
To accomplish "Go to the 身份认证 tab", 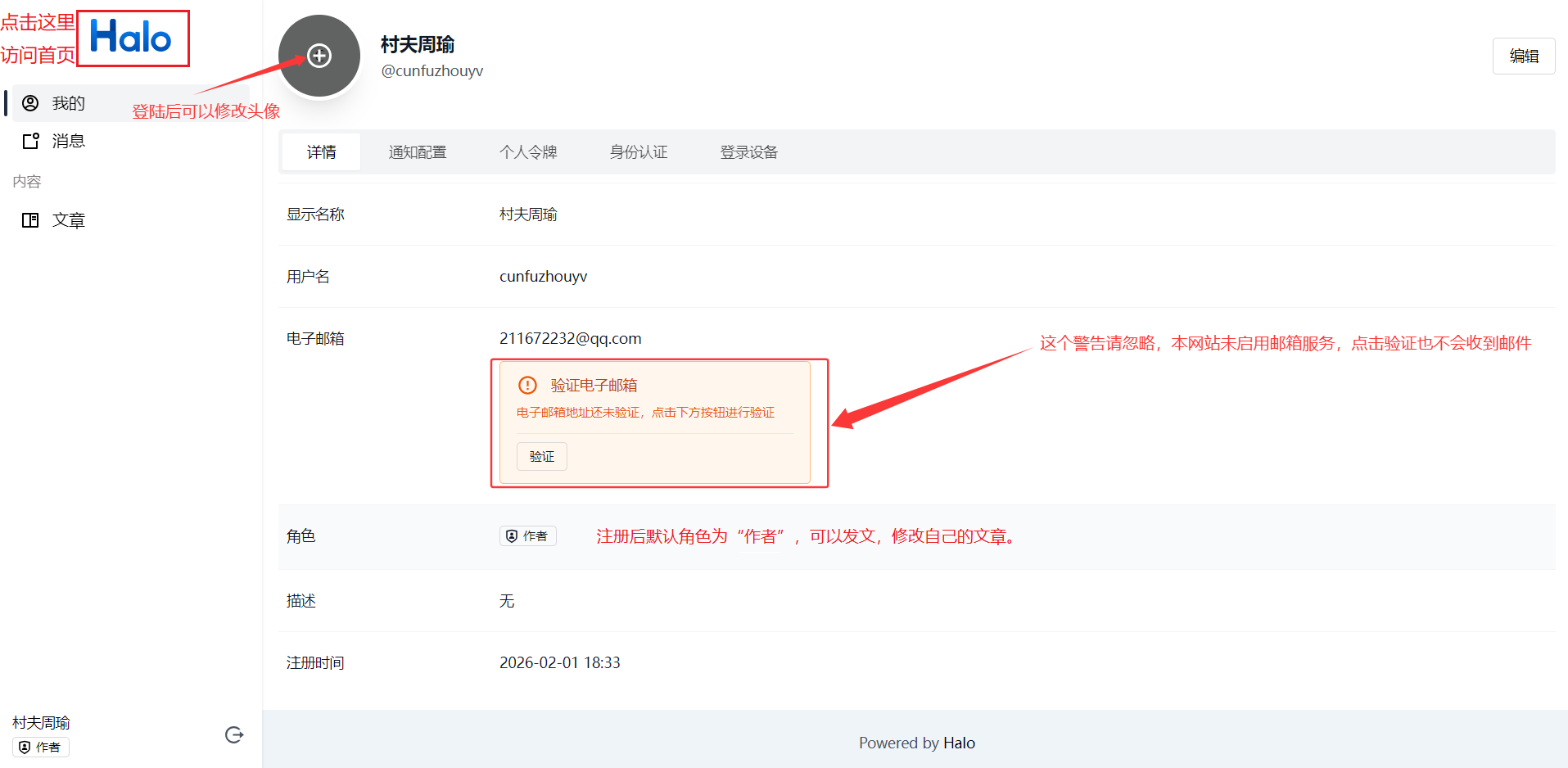I will (639, 152).
